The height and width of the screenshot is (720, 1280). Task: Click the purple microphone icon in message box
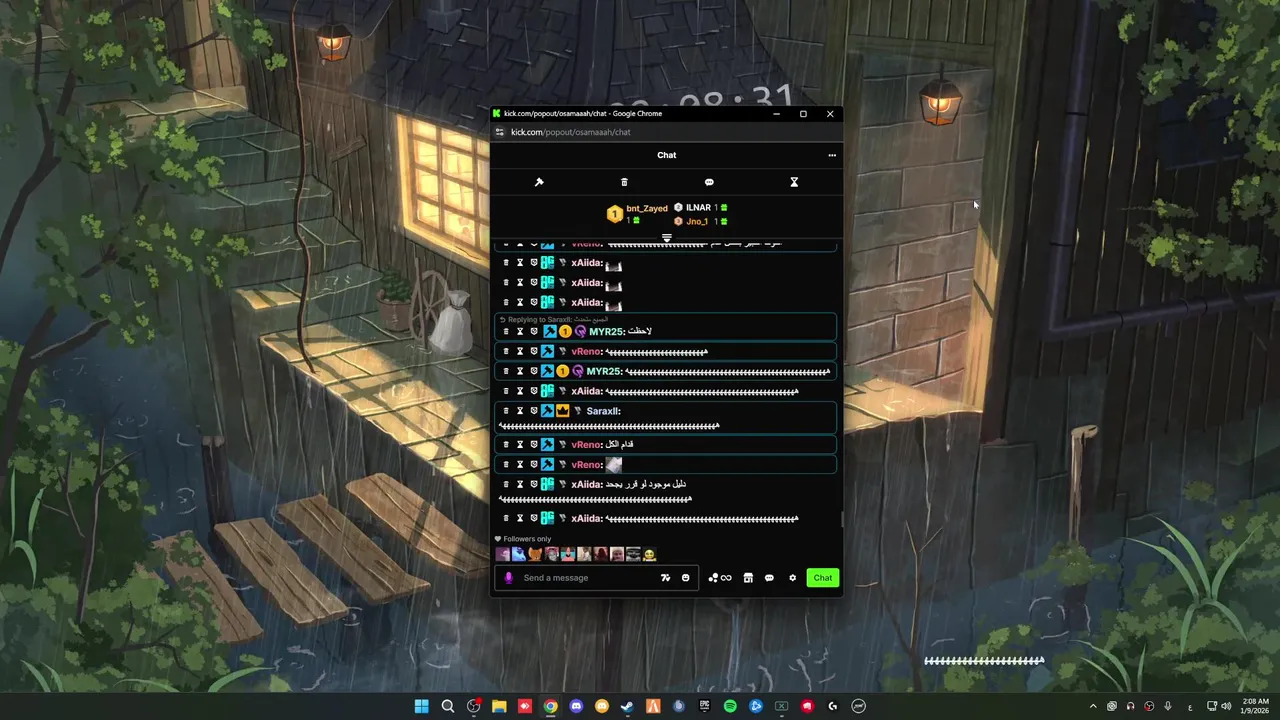(509, 577)
